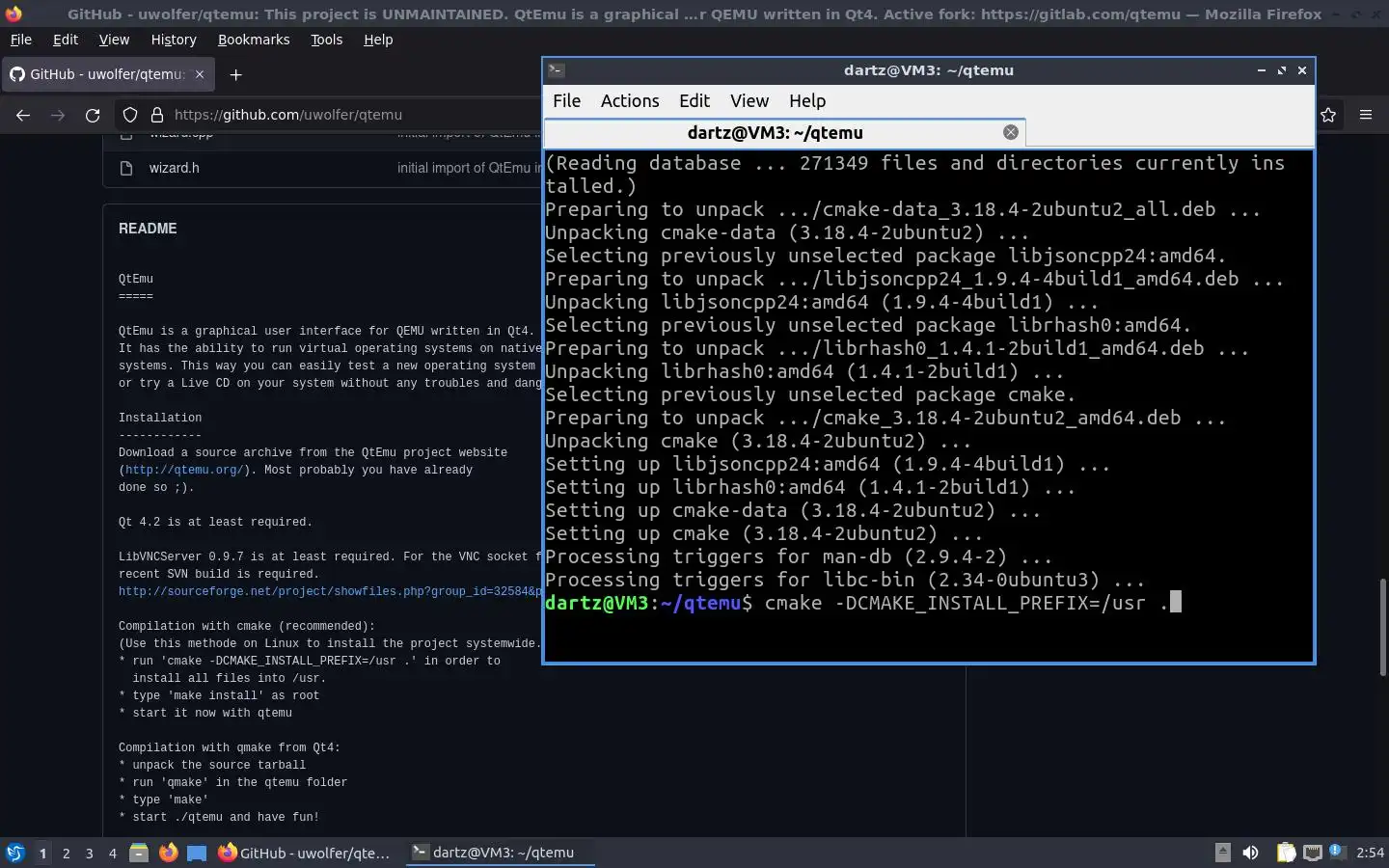Click the Firefox page vertical scrollbar

(1382, 627)
